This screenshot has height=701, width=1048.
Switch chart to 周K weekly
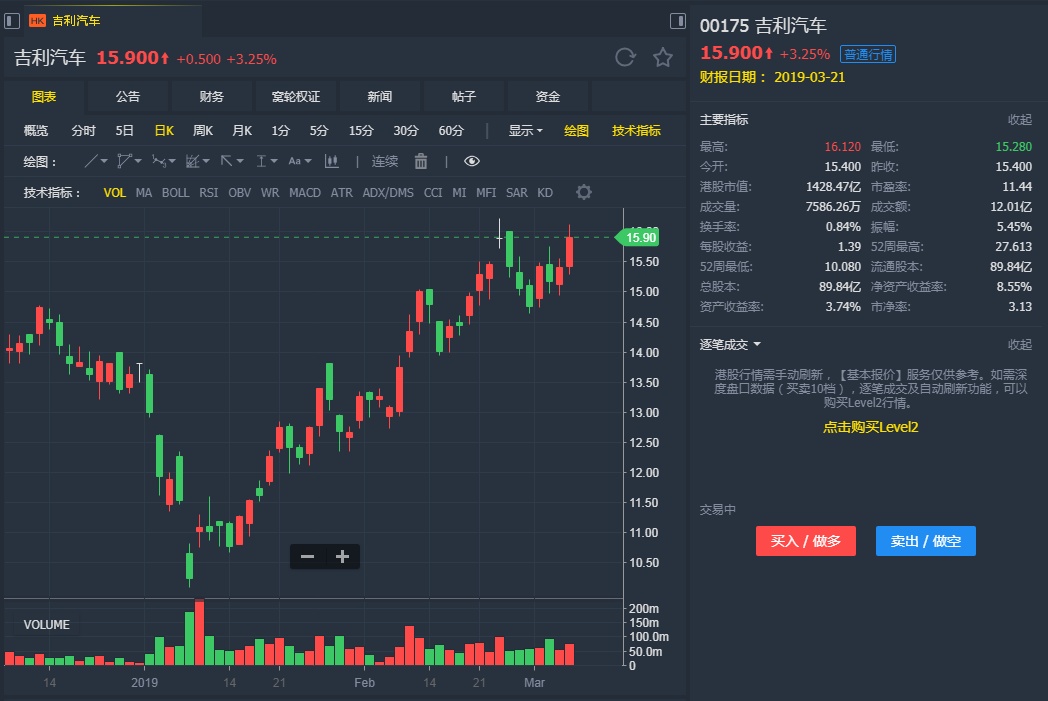coord(203,130)
